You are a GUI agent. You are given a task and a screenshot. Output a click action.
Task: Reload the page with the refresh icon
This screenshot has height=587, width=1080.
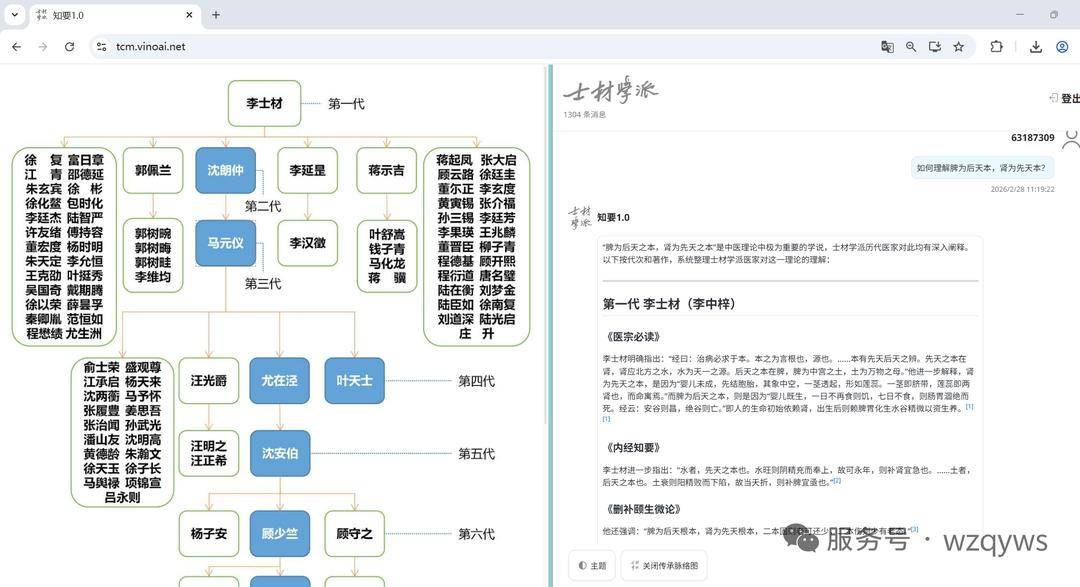[69, 47]
